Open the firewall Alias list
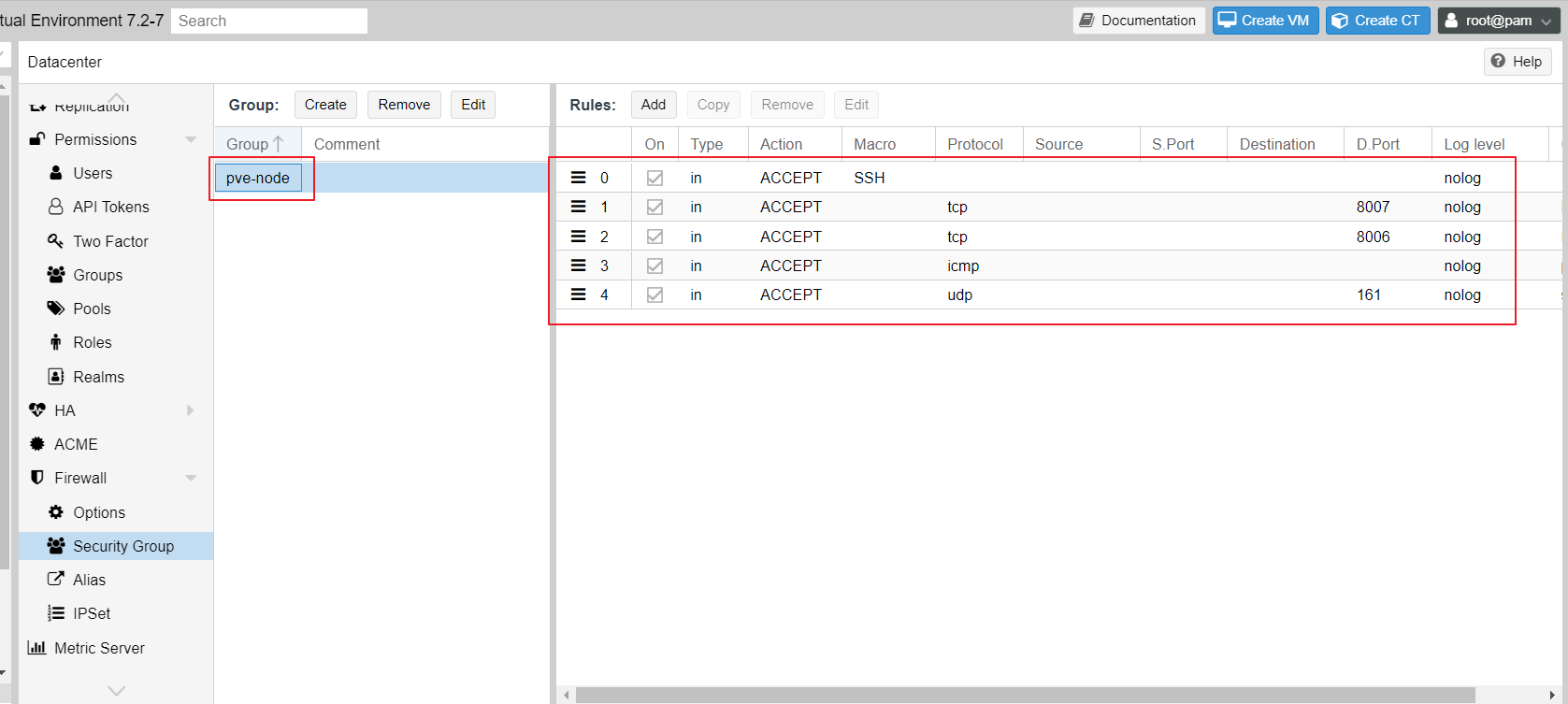 89,580
